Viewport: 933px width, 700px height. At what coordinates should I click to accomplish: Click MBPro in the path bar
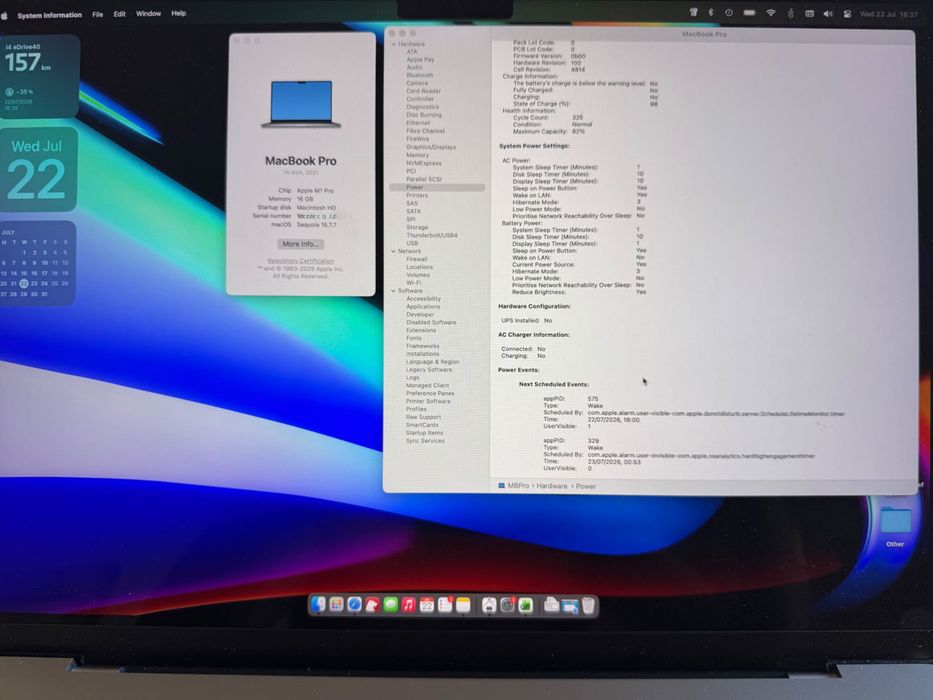(x=518, y=486)
